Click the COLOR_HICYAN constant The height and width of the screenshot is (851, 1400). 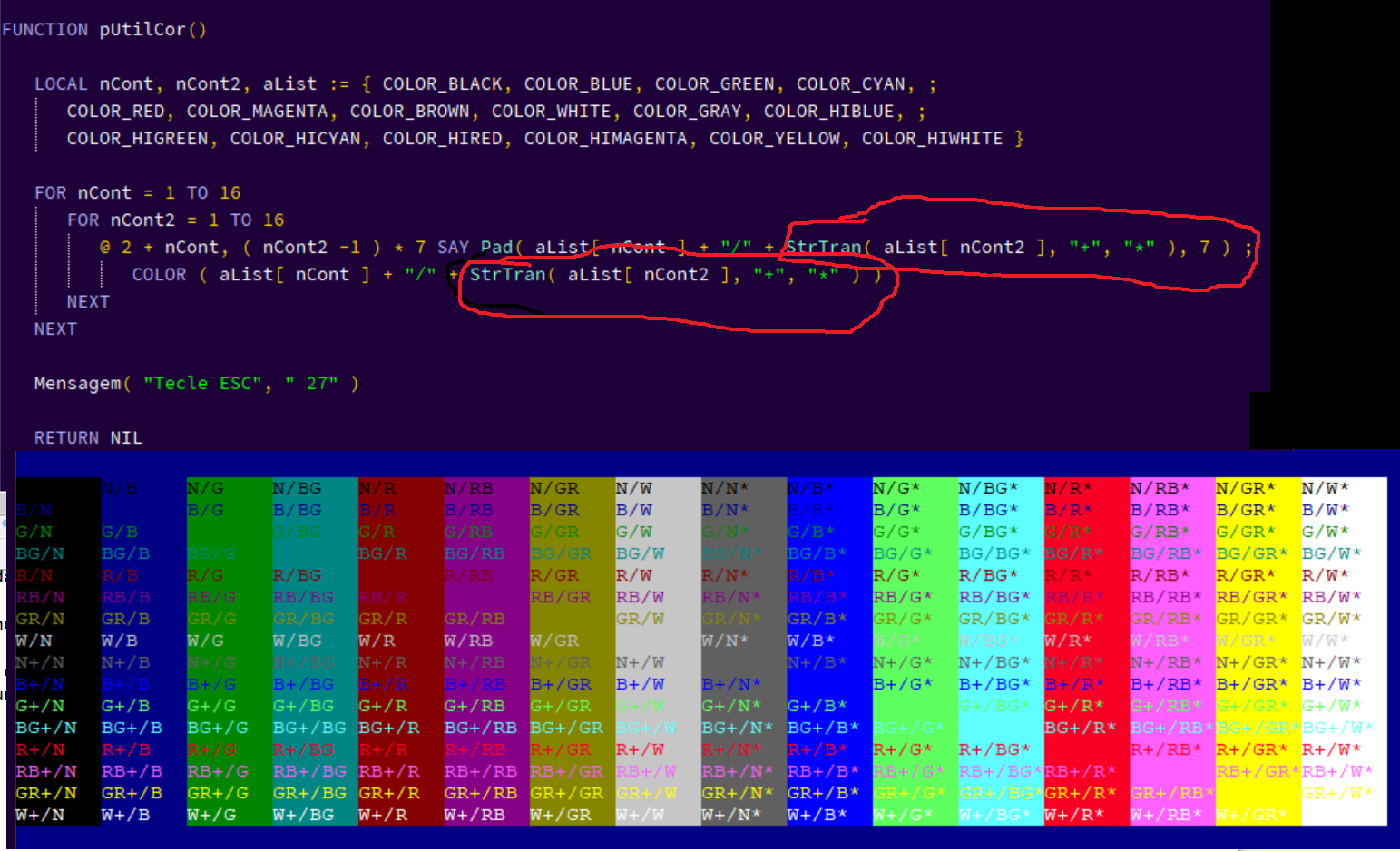tap(295, 138)
